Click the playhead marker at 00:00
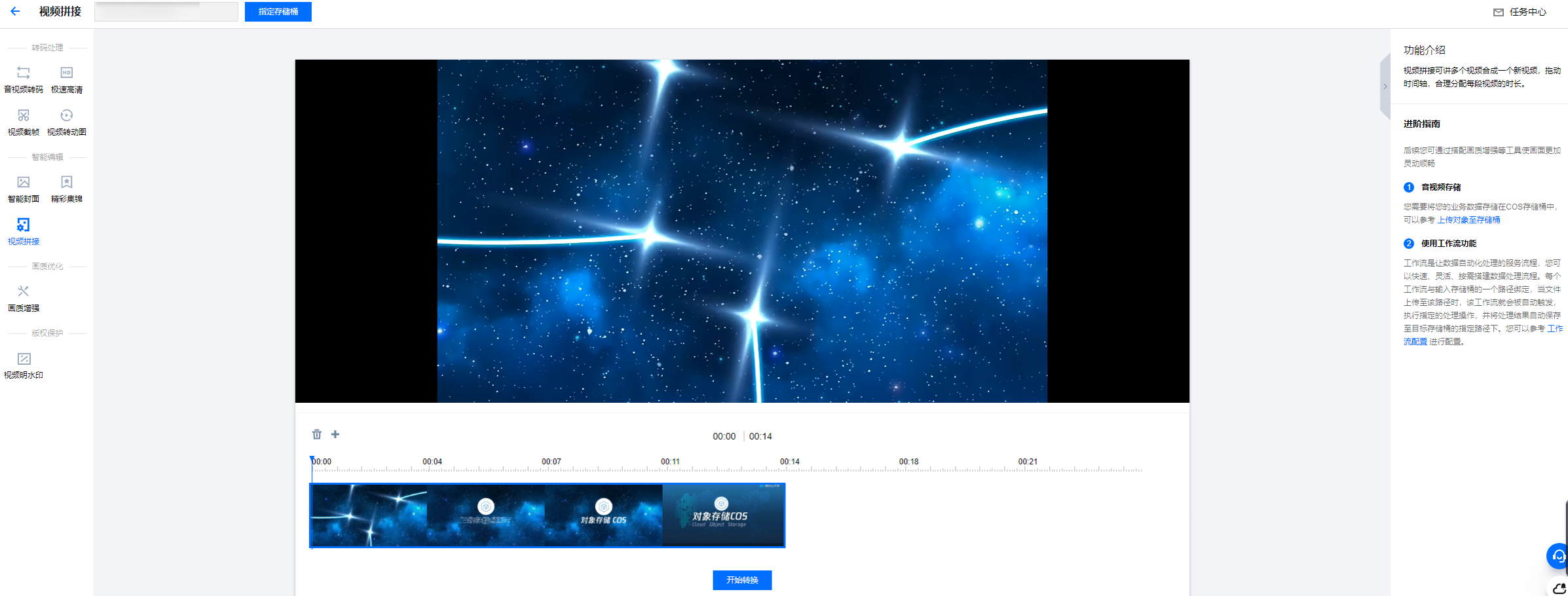1568x596 pixels. click(x=312, y=460)
